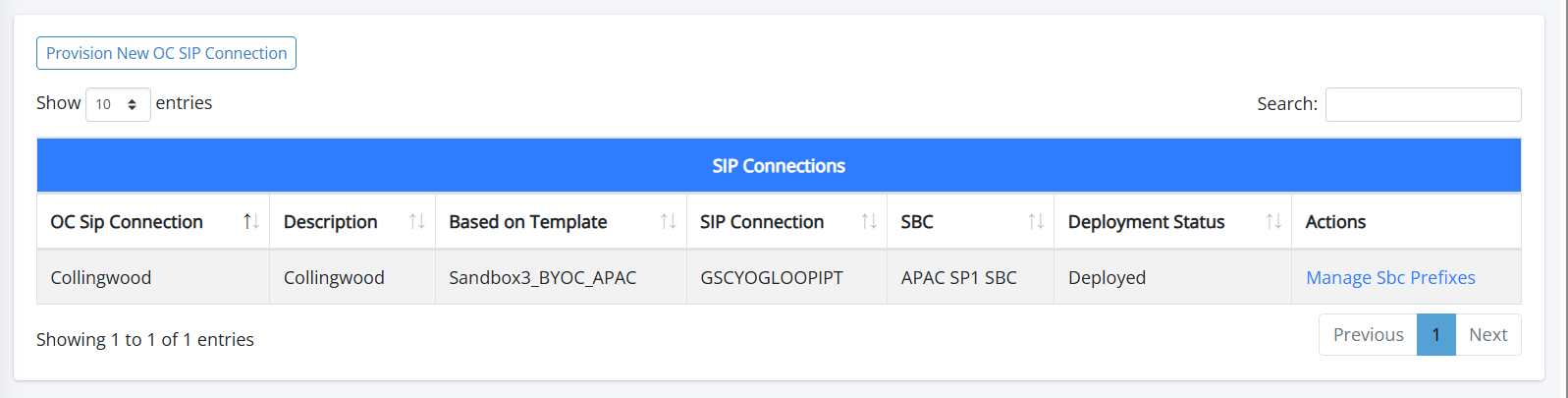Click Provision New OC SIP Connection button
The height and width of the screenshot is (398, 1568).
166,53
